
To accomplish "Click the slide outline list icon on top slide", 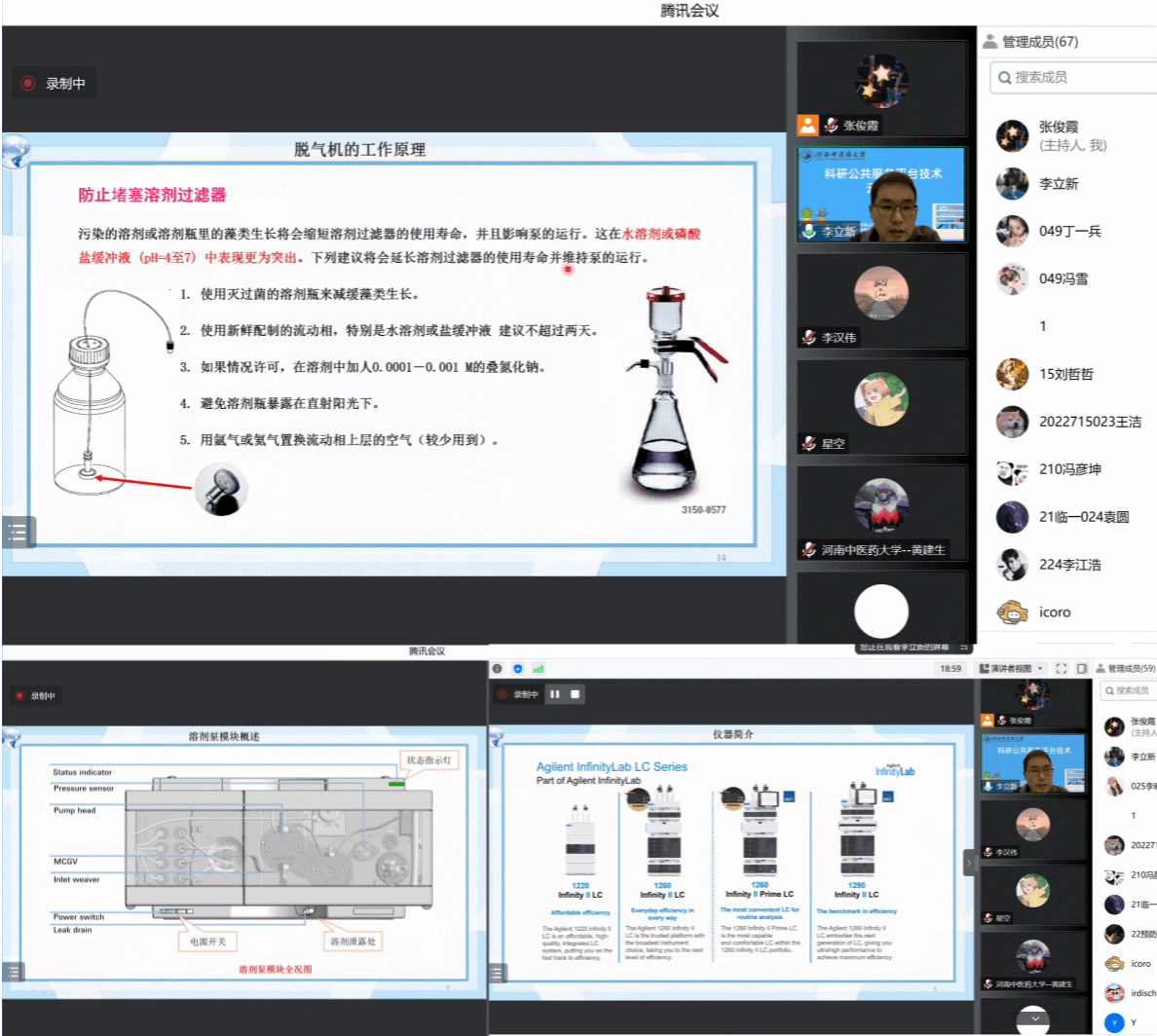I will 17,532.
